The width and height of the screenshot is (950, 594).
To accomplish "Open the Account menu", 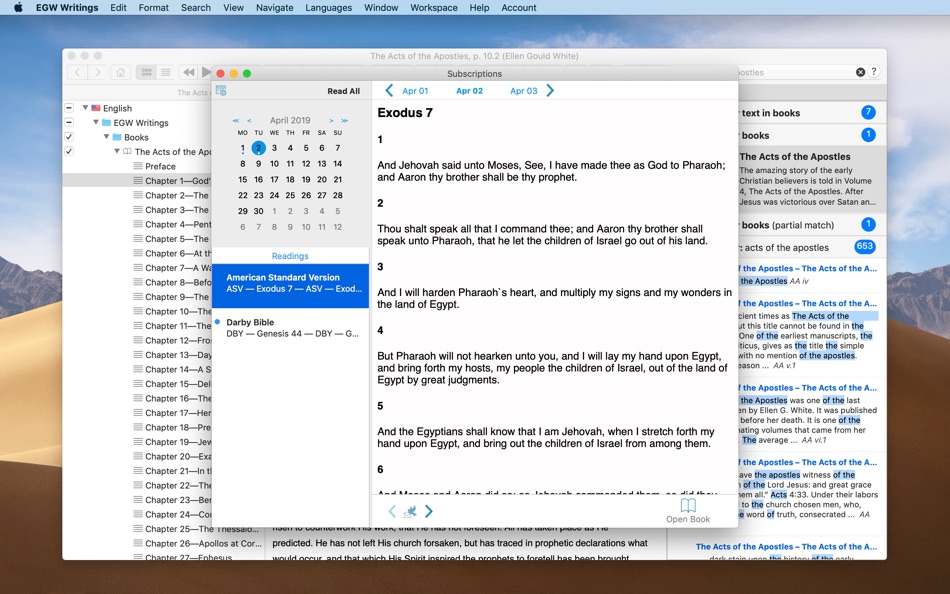I will 519,8.
